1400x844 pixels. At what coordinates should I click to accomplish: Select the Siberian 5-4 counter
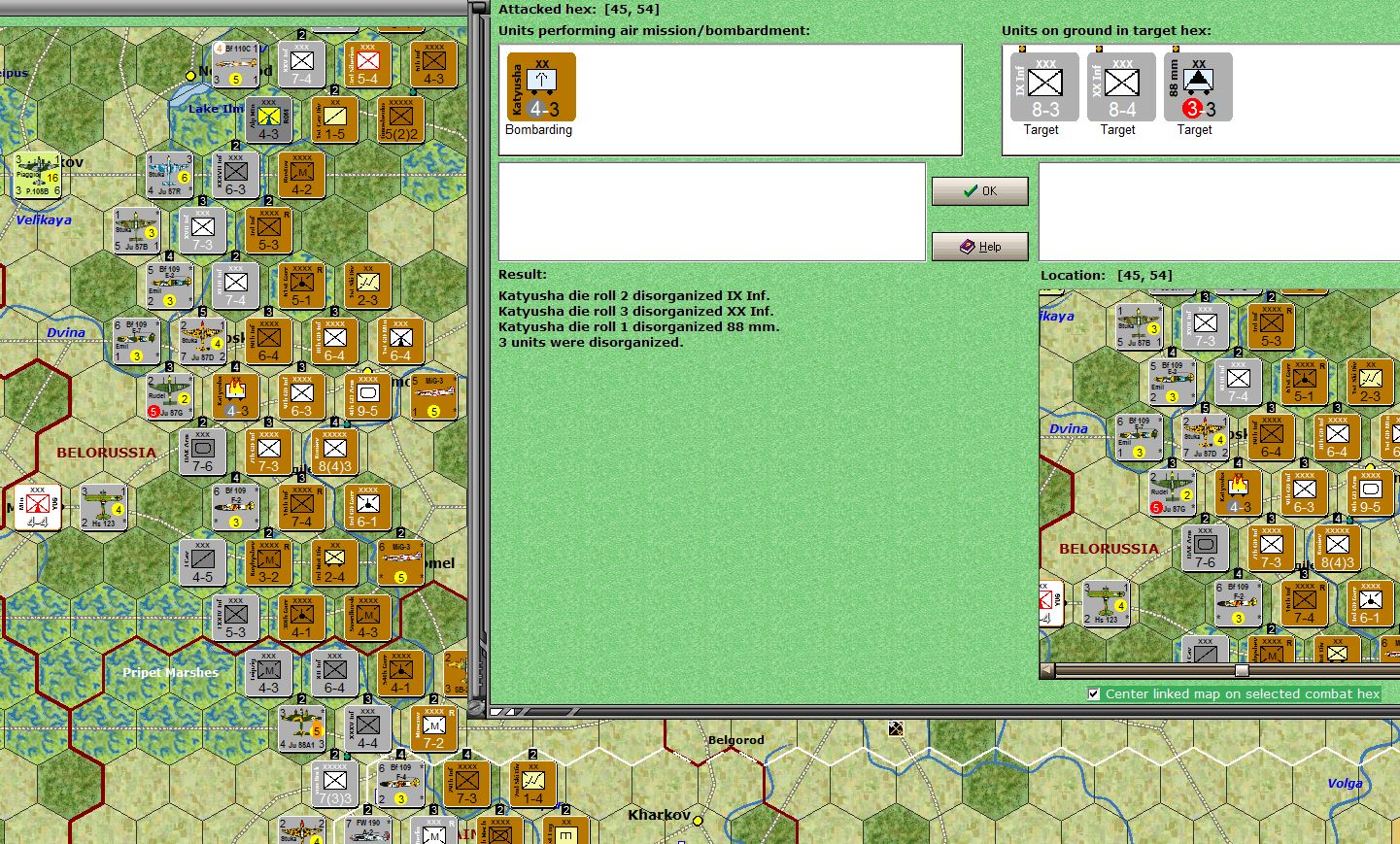click(x=368, y=64)
